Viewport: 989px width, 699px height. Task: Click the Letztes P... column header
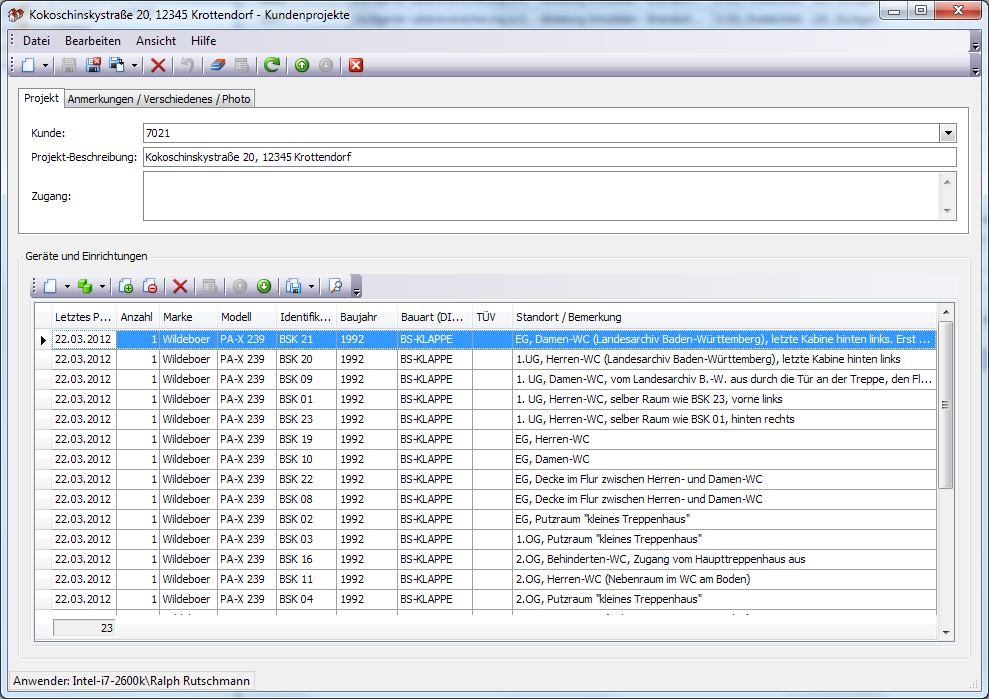tap(84, 317)
